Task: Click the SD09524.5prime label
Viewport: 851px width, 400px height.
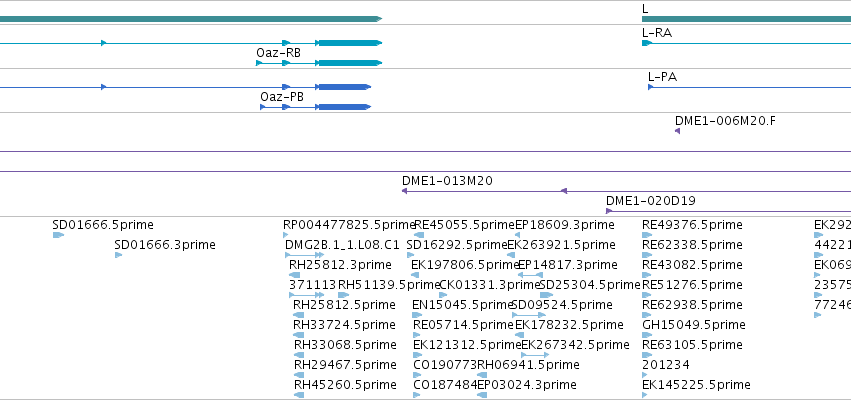Action: 562,305
